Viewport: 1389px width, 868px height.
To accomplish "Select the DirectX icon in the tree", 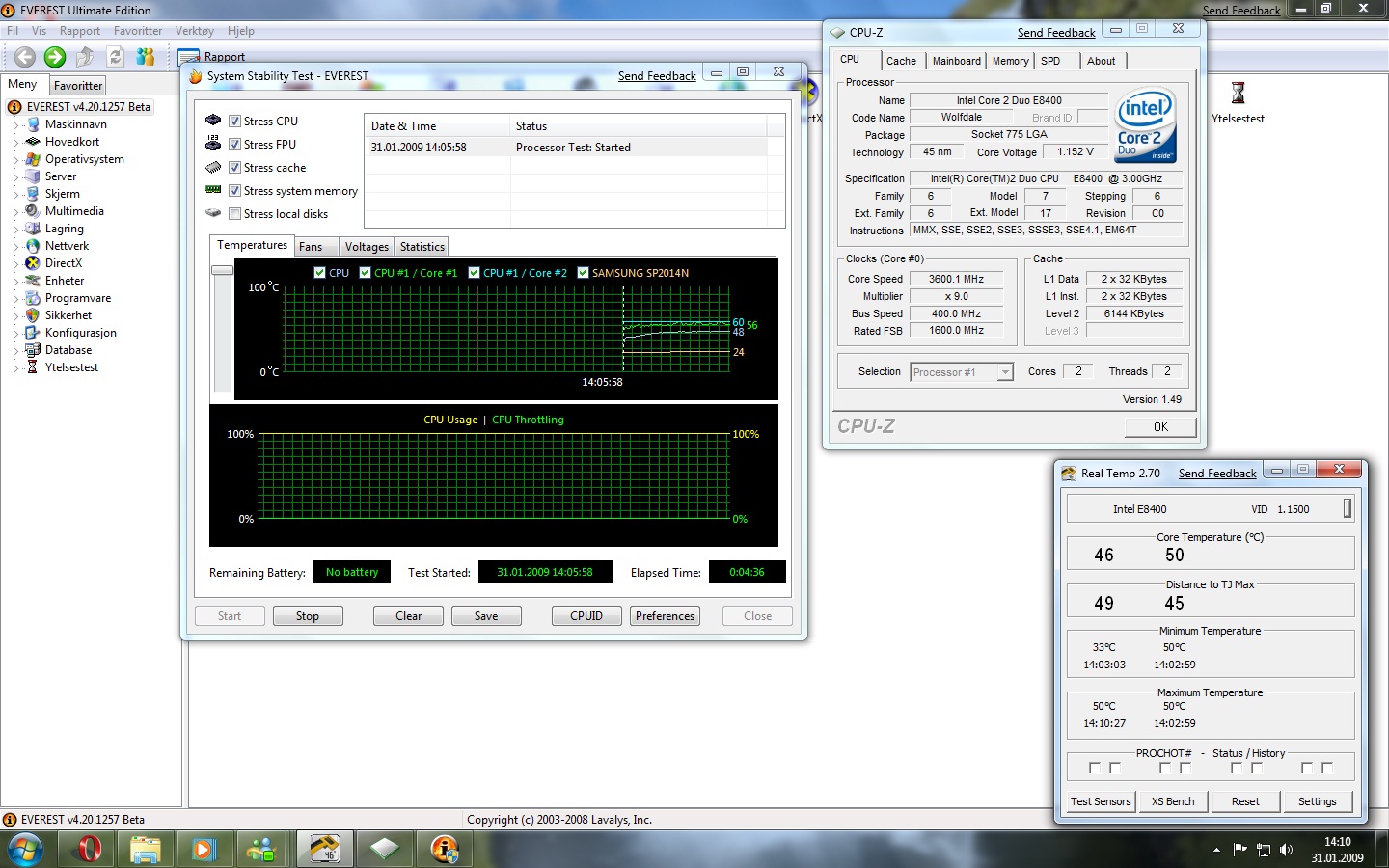I will click(33, 263).
